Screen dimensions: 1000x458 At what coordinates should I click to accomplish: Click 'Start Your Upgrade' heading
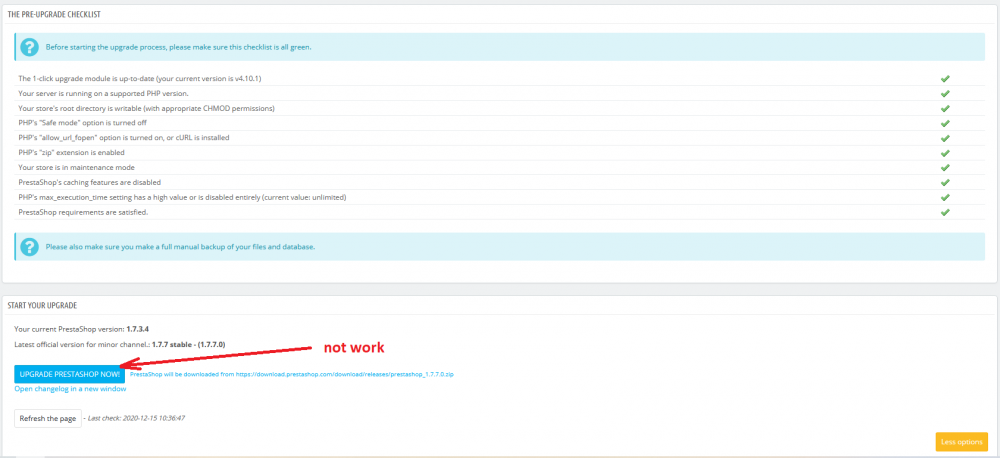point(42,306)
